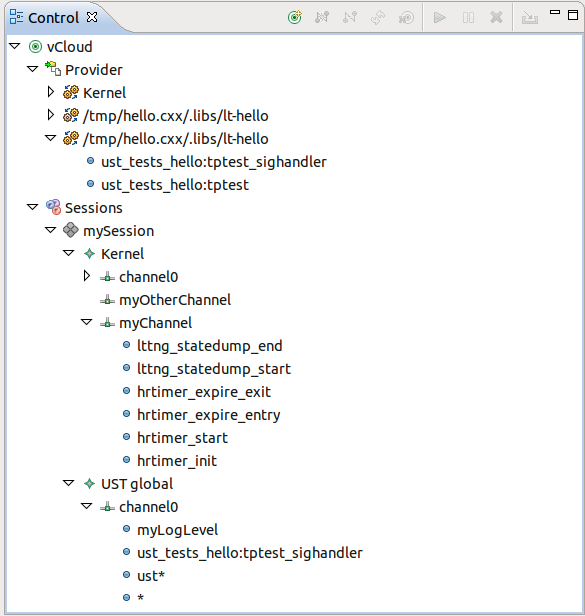Click the New Connection toolbar icon
This screenshot has height=616, width=585.
tap(295, 17)
